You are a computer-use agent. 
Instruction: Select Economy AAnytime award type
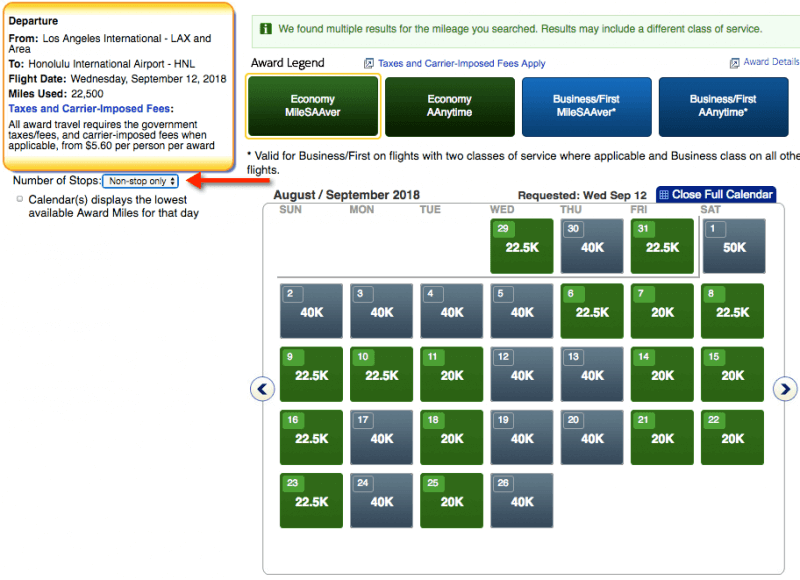coord(449,107)
